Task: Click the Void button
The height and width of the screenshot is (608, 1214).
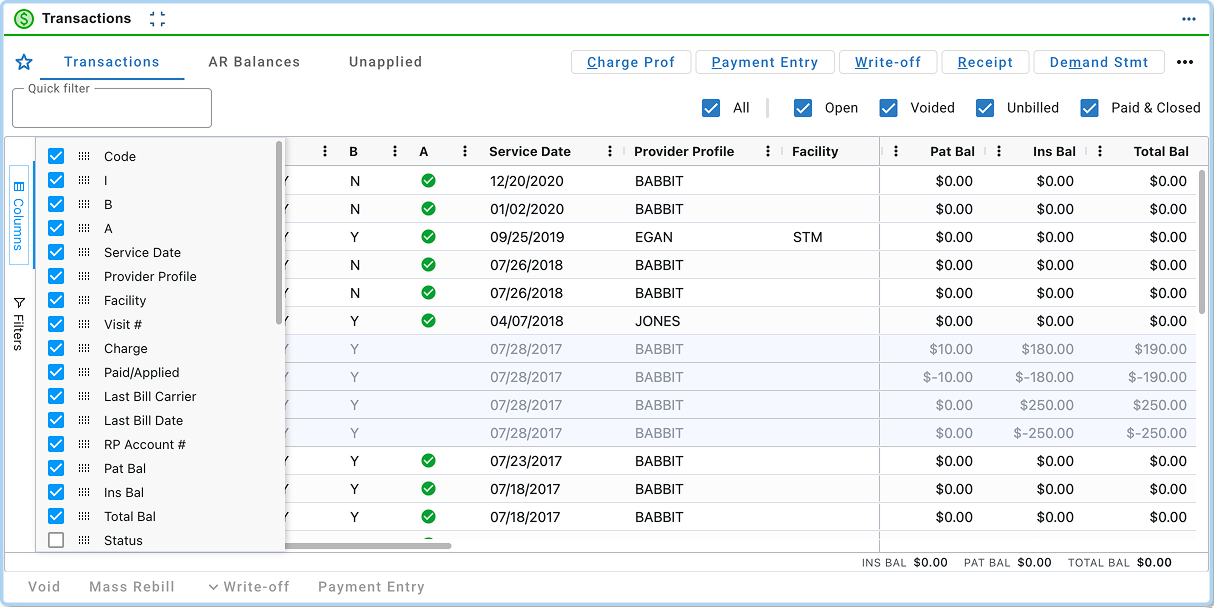Action: [x=44, y=587]
